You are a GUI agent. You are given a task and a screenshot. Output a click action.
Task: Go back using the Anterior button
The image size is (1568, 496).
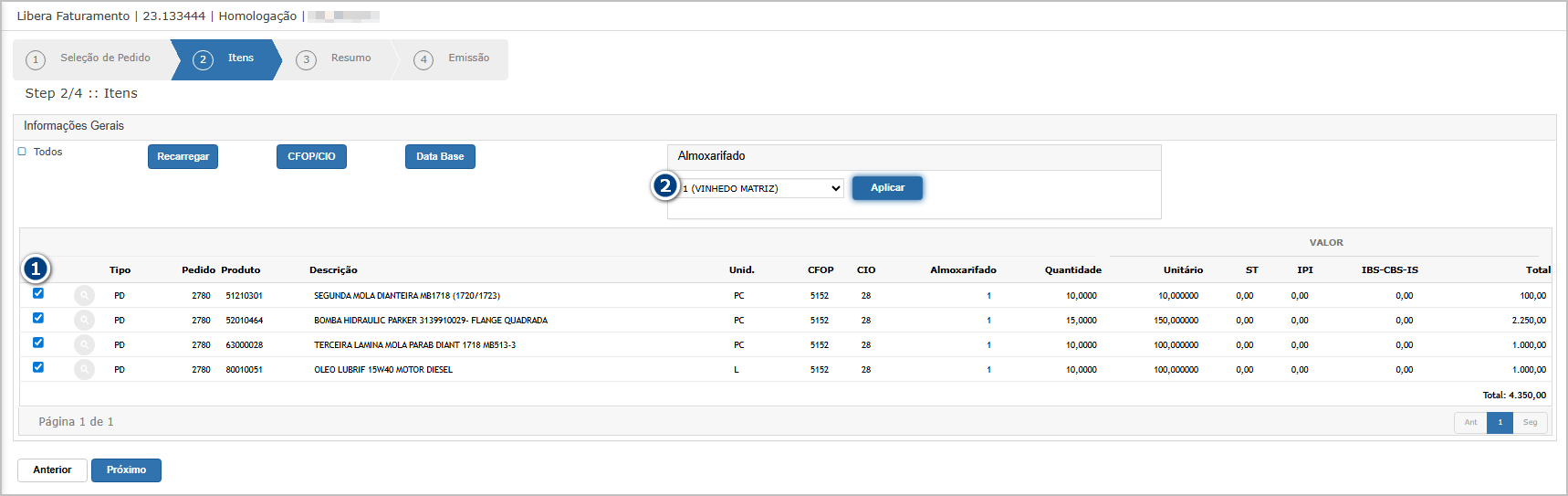(x=52, y=470)
